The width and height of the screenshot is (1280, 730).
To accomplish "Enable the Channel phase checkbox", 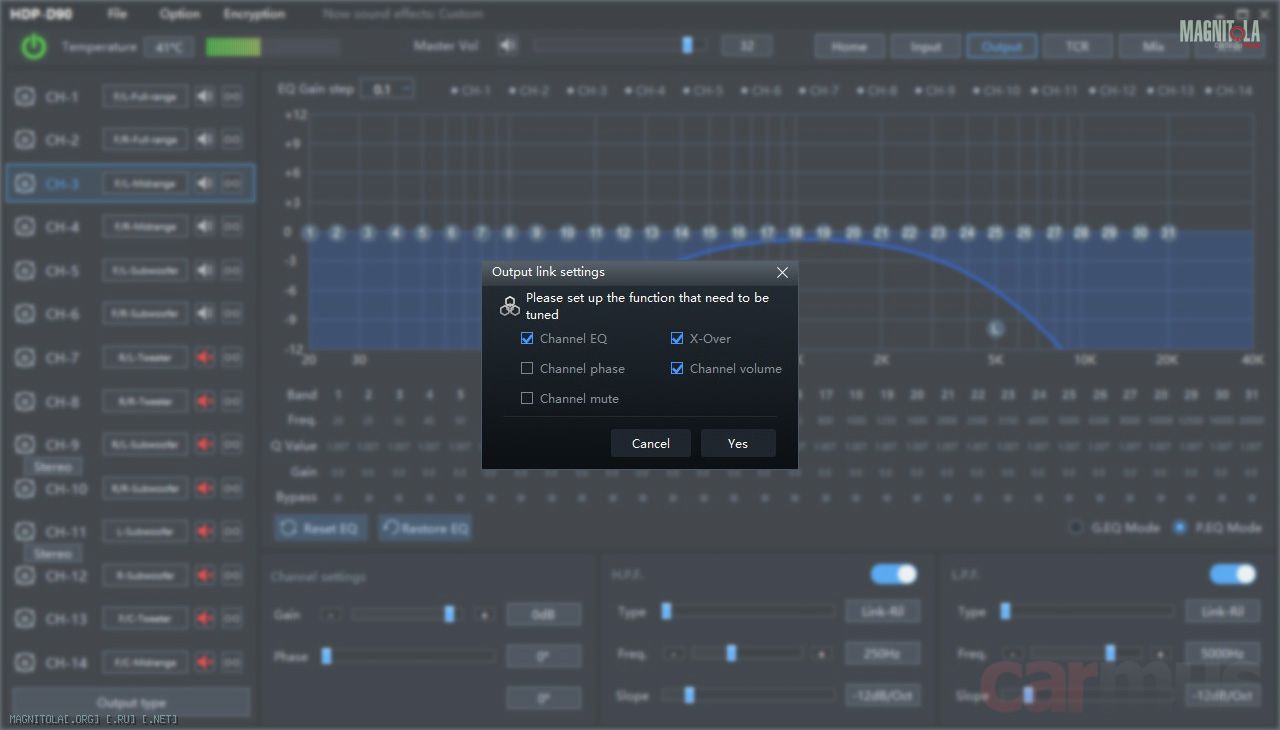I will (527, 369).
